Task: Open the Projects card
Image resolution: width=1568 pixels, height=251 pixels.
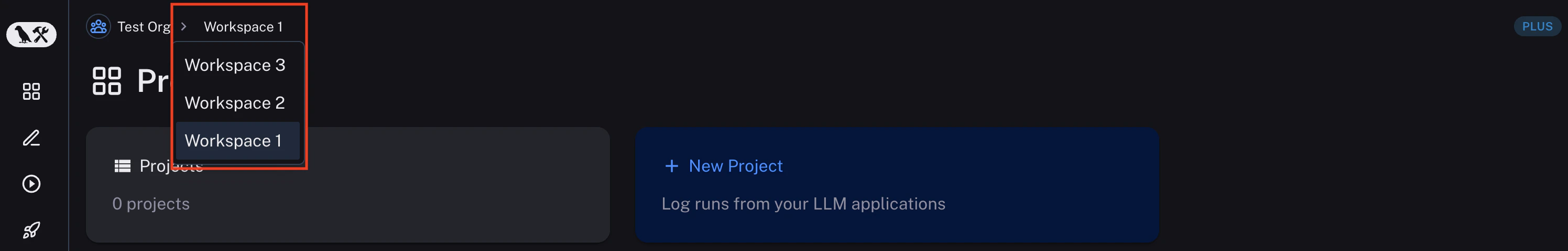Action: [x=347, y=185]
